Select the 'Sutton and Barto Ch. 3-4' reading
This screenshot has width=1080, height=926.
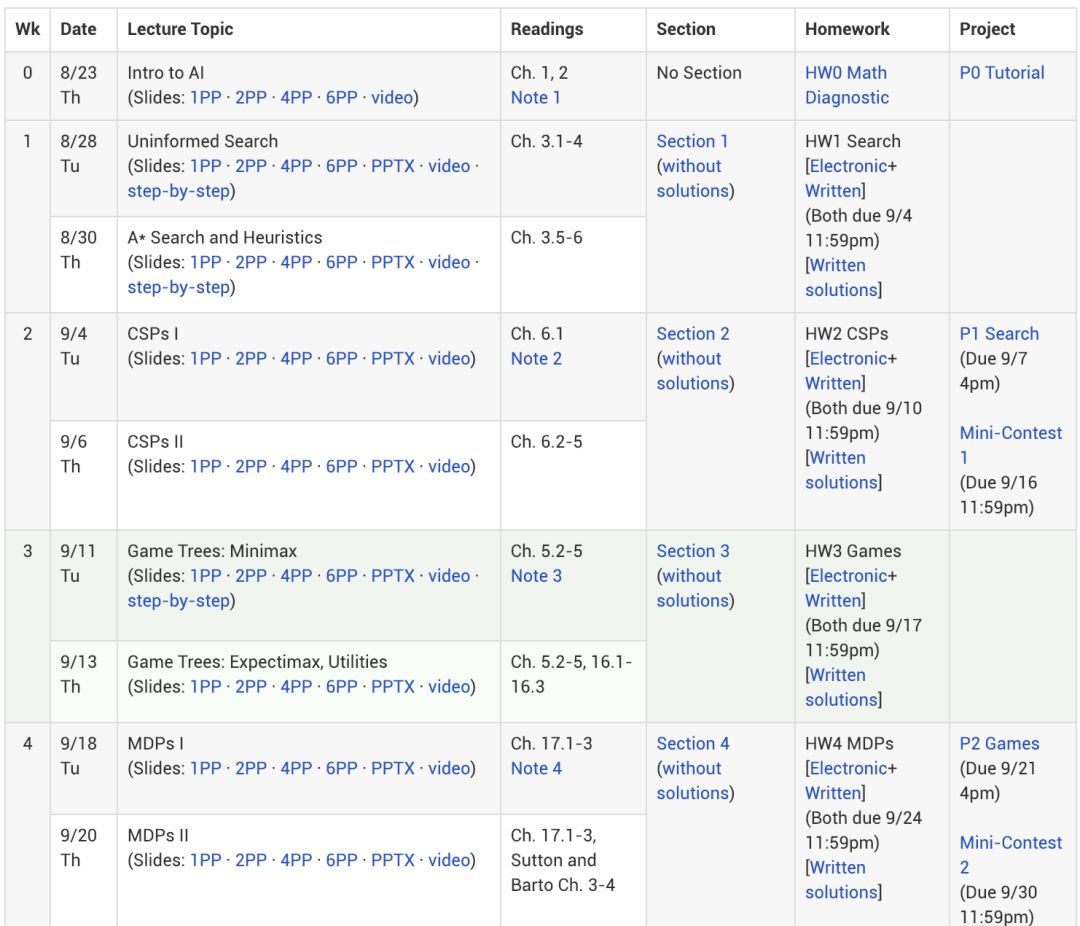click(563, 872)
